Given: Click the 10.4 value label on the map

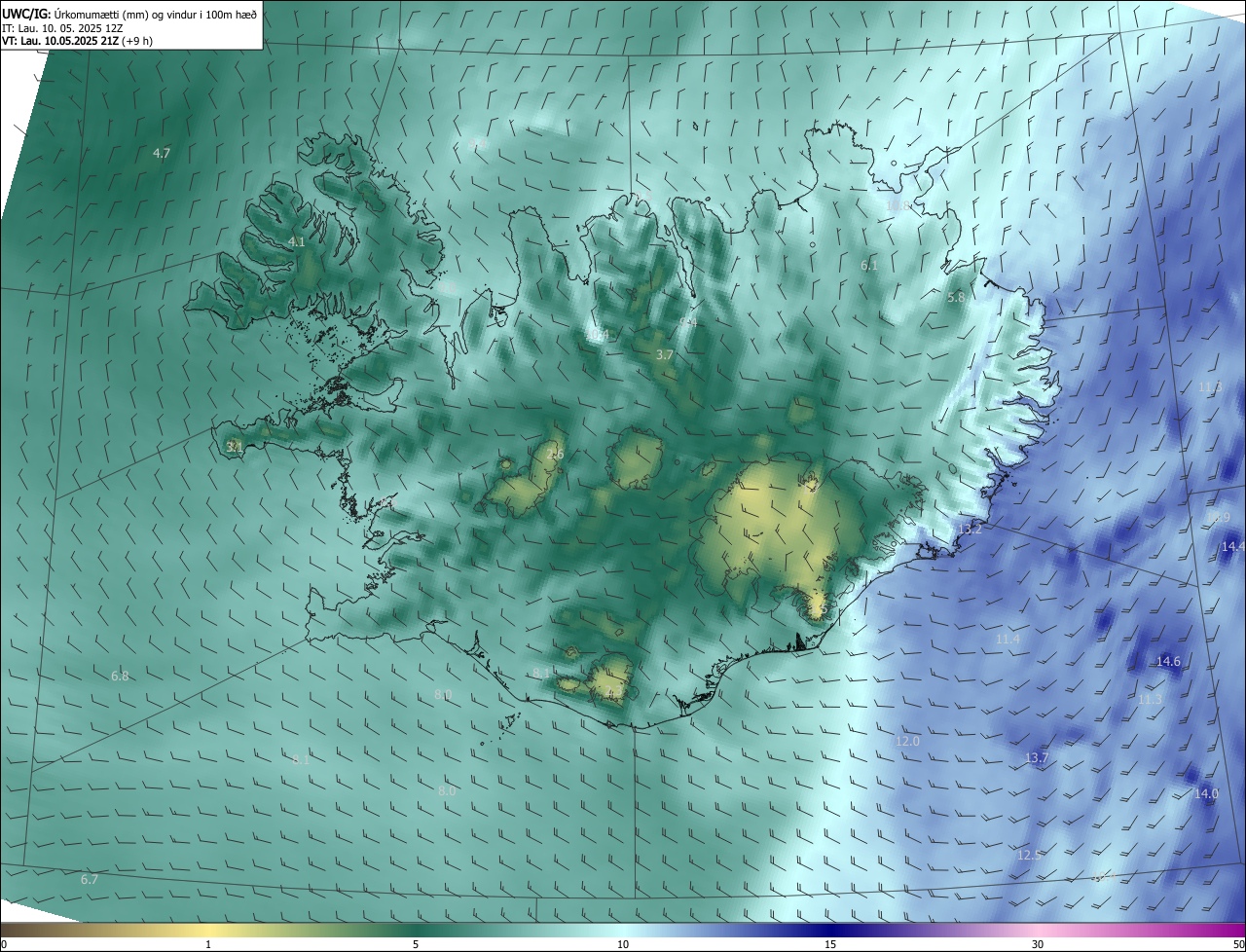Looking at the screenshot, I should click(x=597, y=335).
